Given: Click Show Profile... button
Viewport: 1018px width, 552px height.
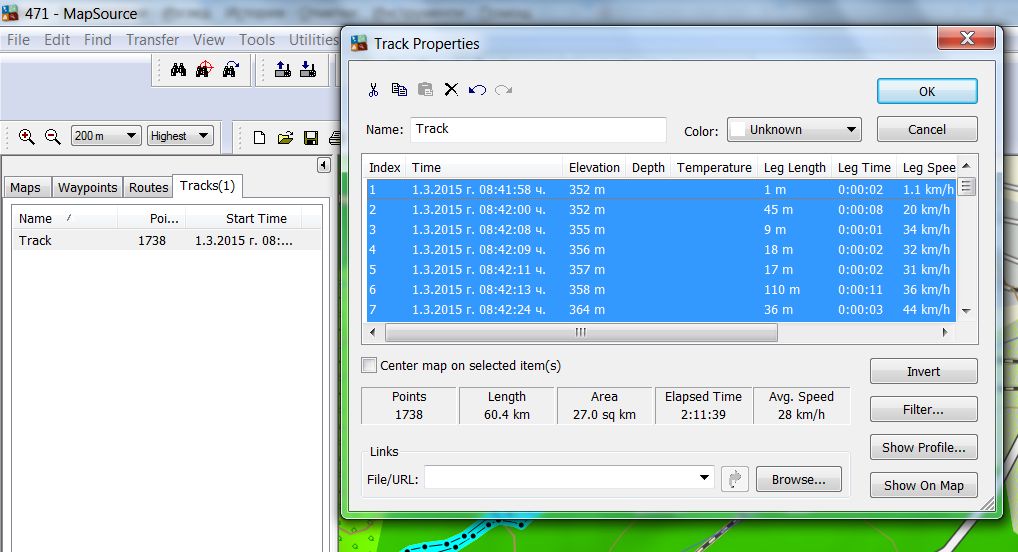Looking at the screenshot, I should [x=923, y=447].
